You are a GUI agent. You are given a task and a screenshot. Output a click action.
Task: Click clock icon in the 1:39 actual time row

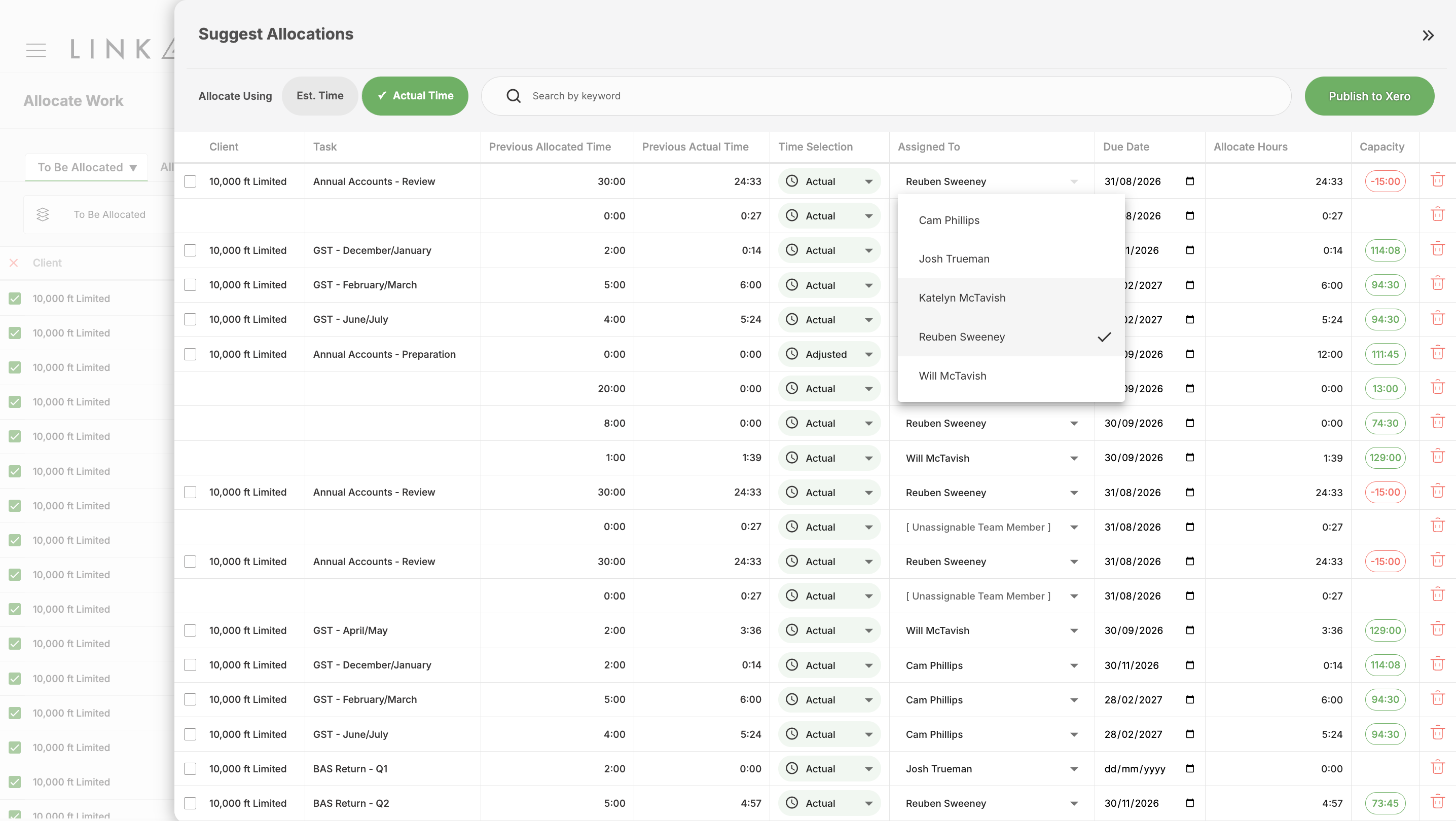792,458
